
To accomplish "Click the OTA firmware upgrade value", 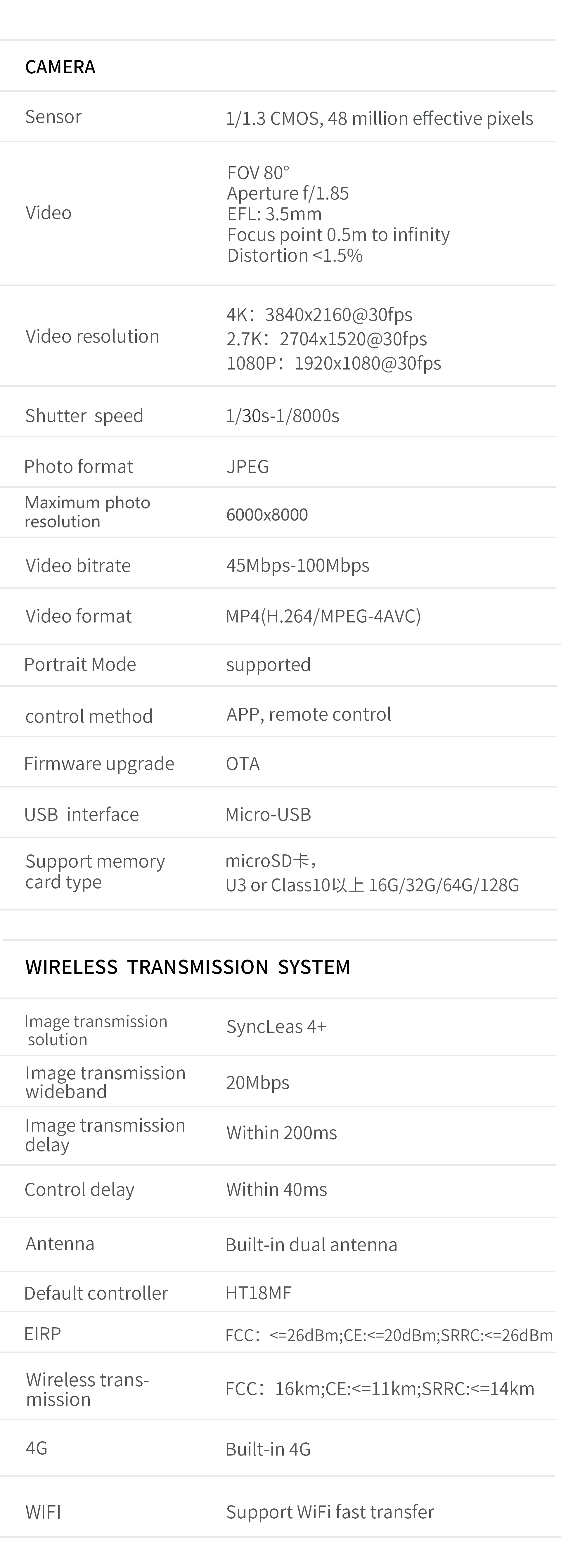I will click(x=243, y=763).
